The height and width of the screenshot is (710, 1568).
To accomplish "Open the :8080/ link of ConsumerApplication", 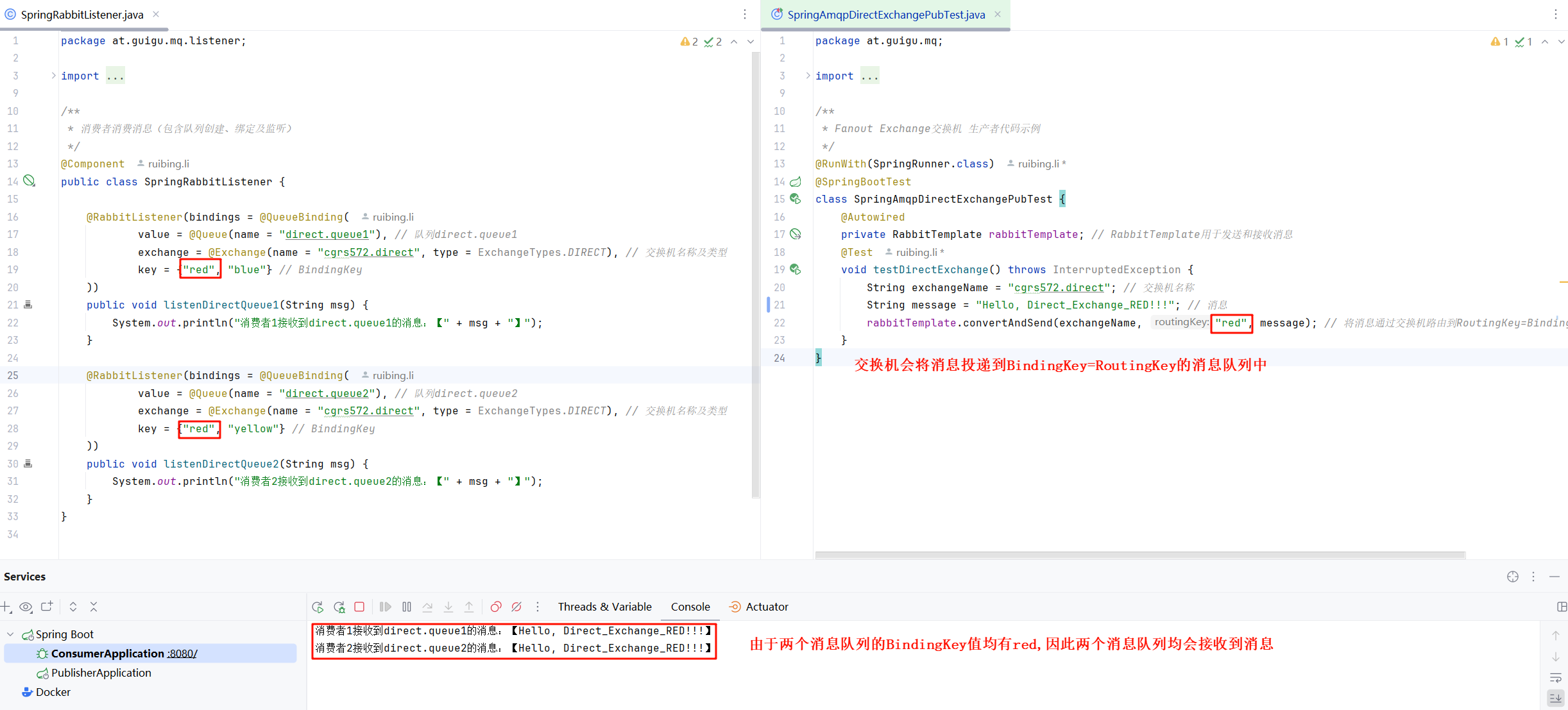I will pos(182,654).
